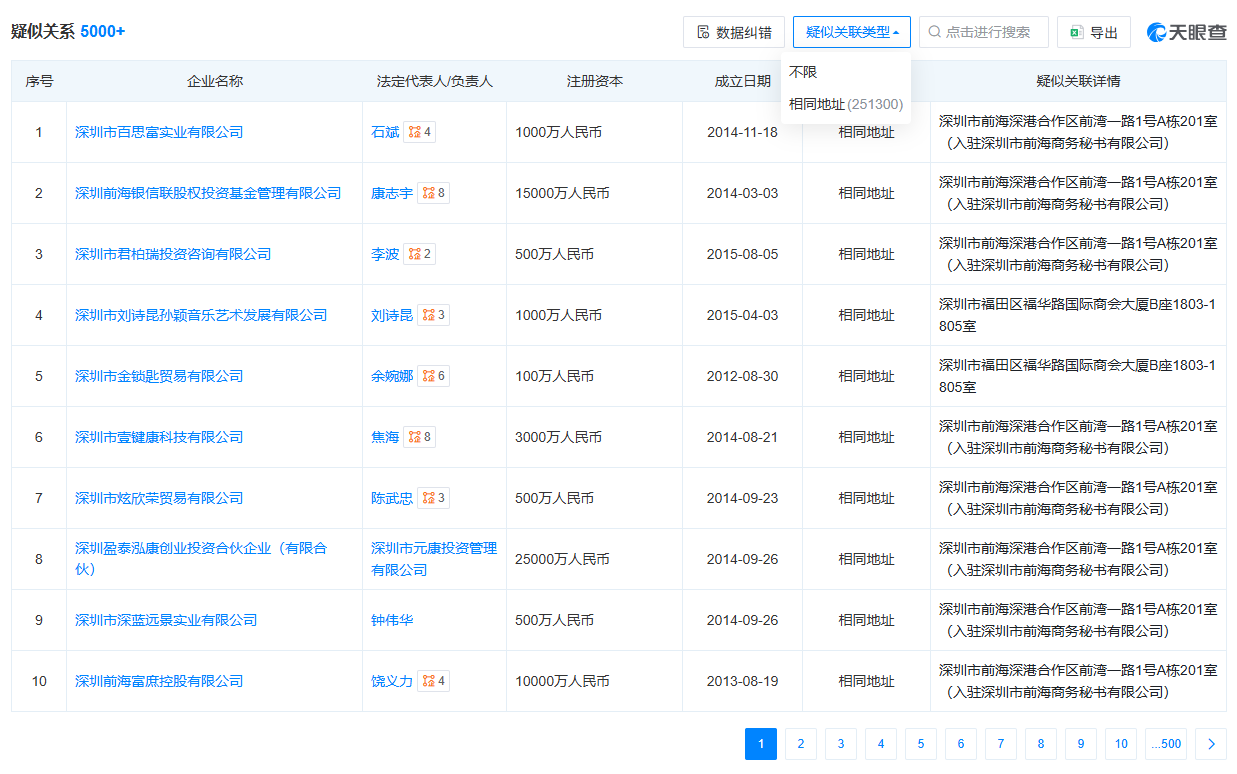Click the relation badge beside 焦海

point(419,437)
